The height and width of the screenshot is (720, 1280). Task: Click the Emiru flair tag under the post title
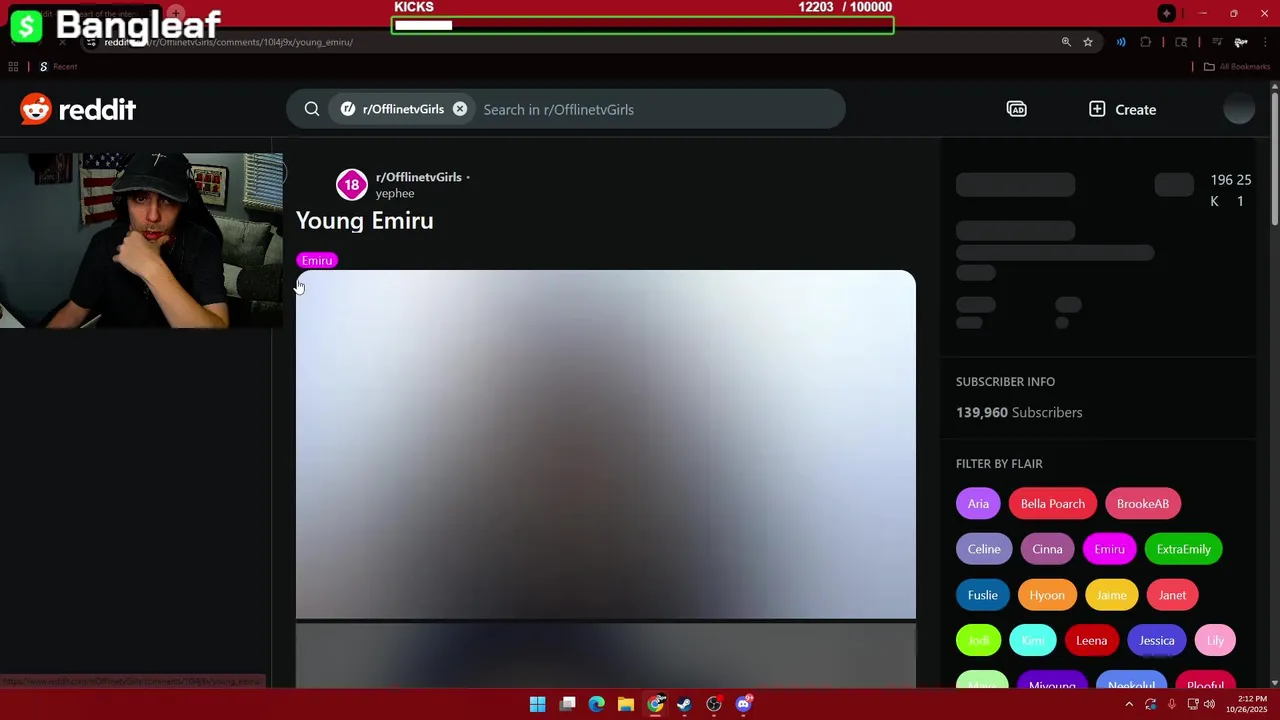(x=317, y=260)
